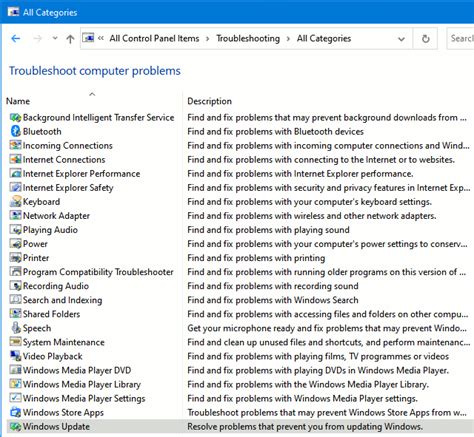Click the Recording Audio icon
Image resolution: width=474 pixels, height=437 pixels.
coord(15,286)
